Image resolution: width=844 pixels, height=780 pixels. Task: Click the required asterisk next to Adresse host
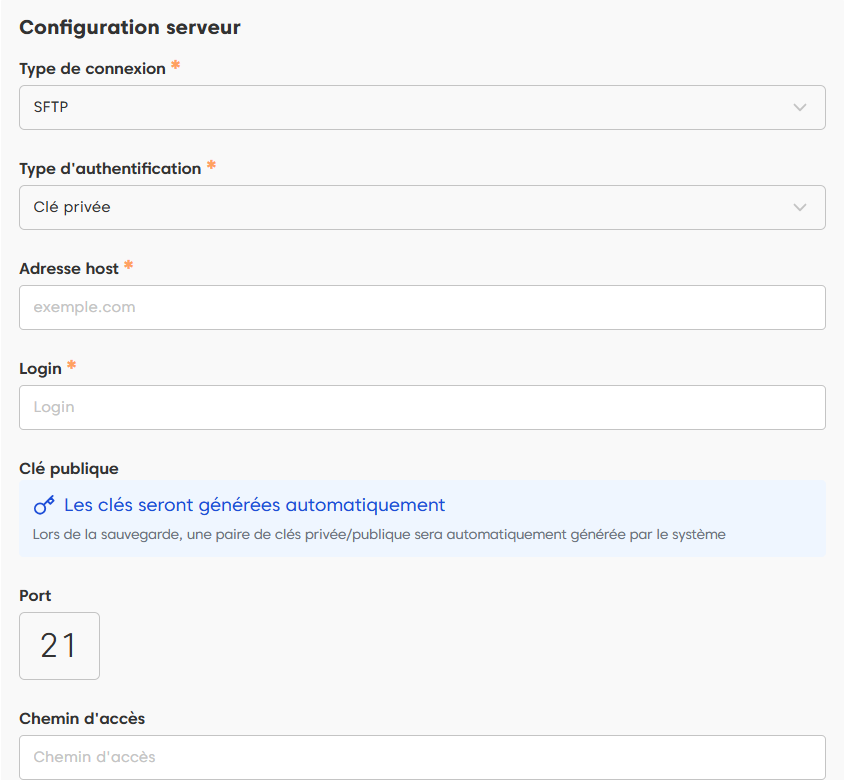pos(129,267)
